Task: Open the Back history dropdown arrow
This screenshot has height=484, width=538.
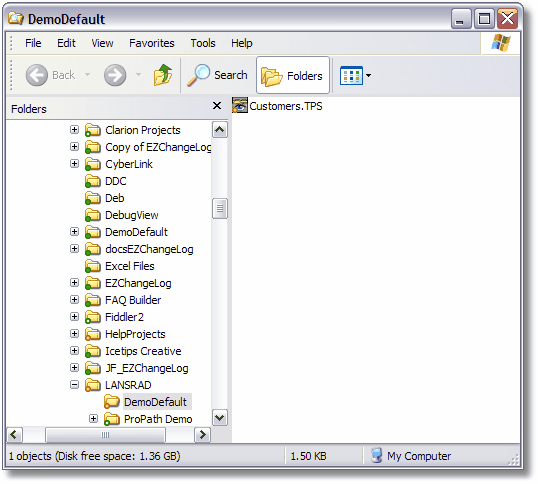Action: (x=87, y=74)
